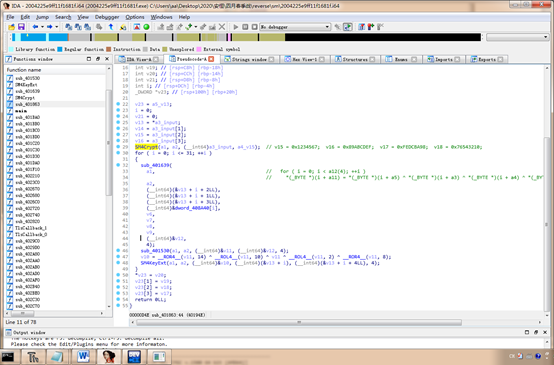Open the back-arrow history dropdown
The height and width of the screenshot is (365, 554).
coord(42,27)
